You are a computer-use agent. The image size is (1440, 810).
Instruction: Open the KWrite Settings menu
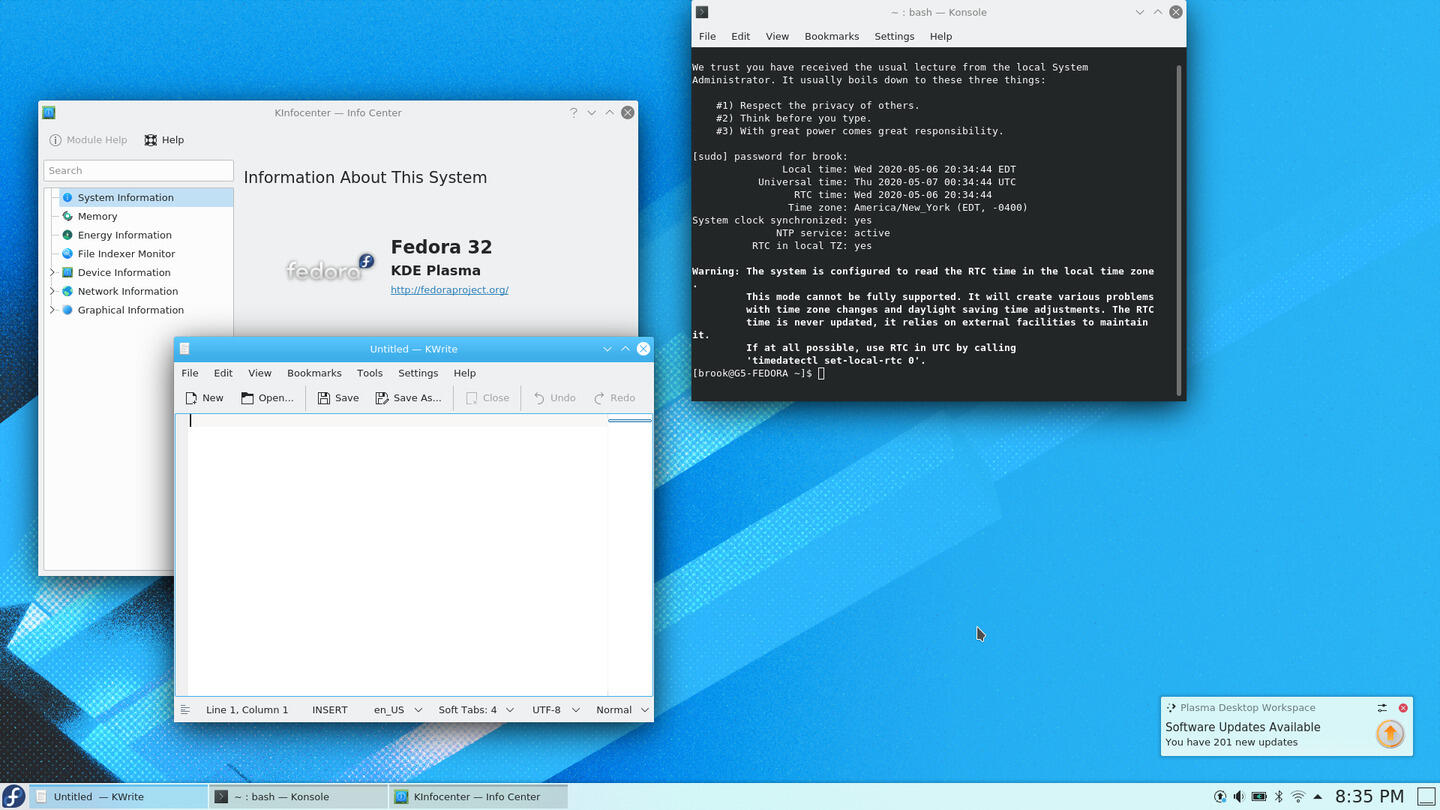click(x=418, y=373)
